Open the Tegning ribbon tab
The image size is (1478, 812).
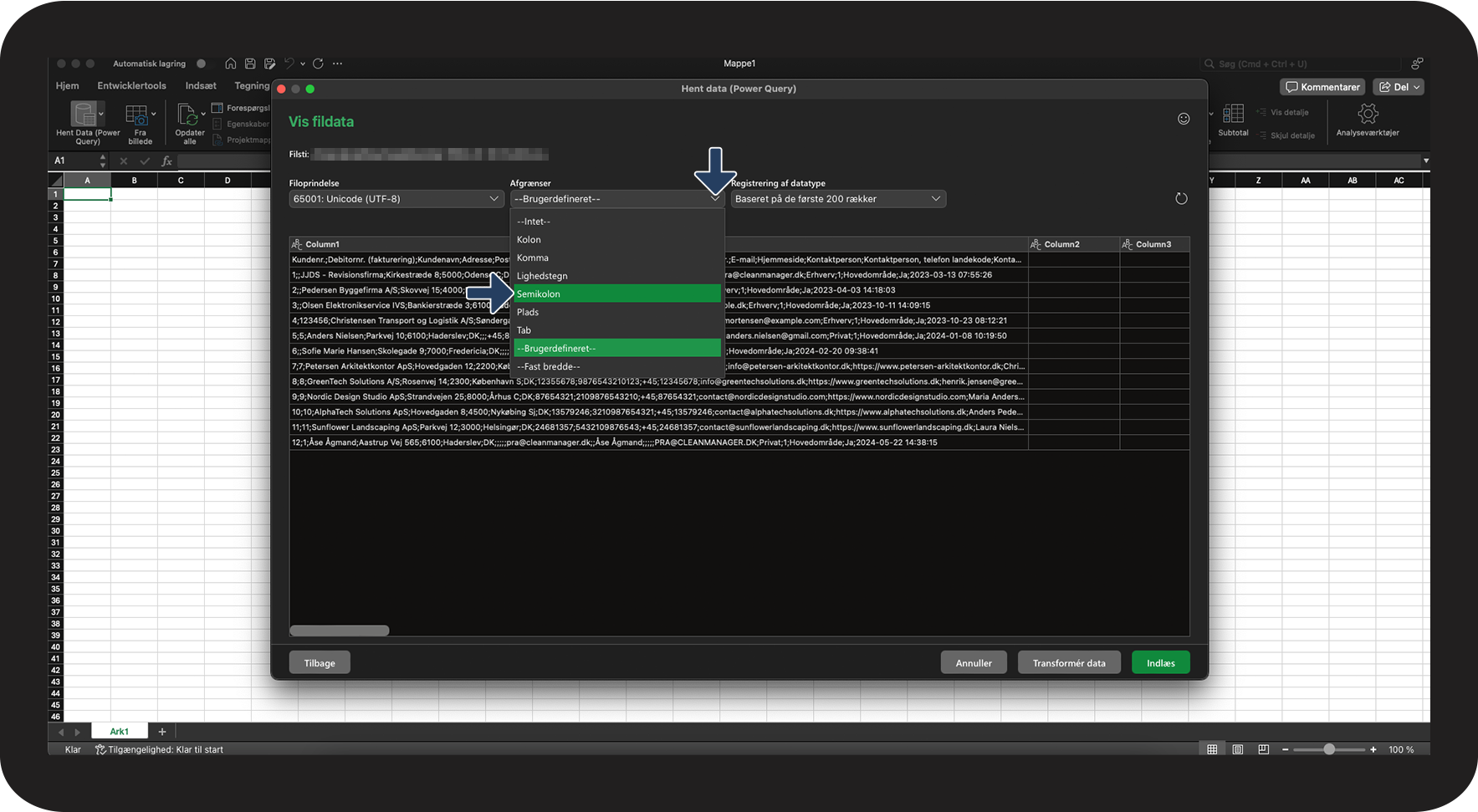point(252,85)
